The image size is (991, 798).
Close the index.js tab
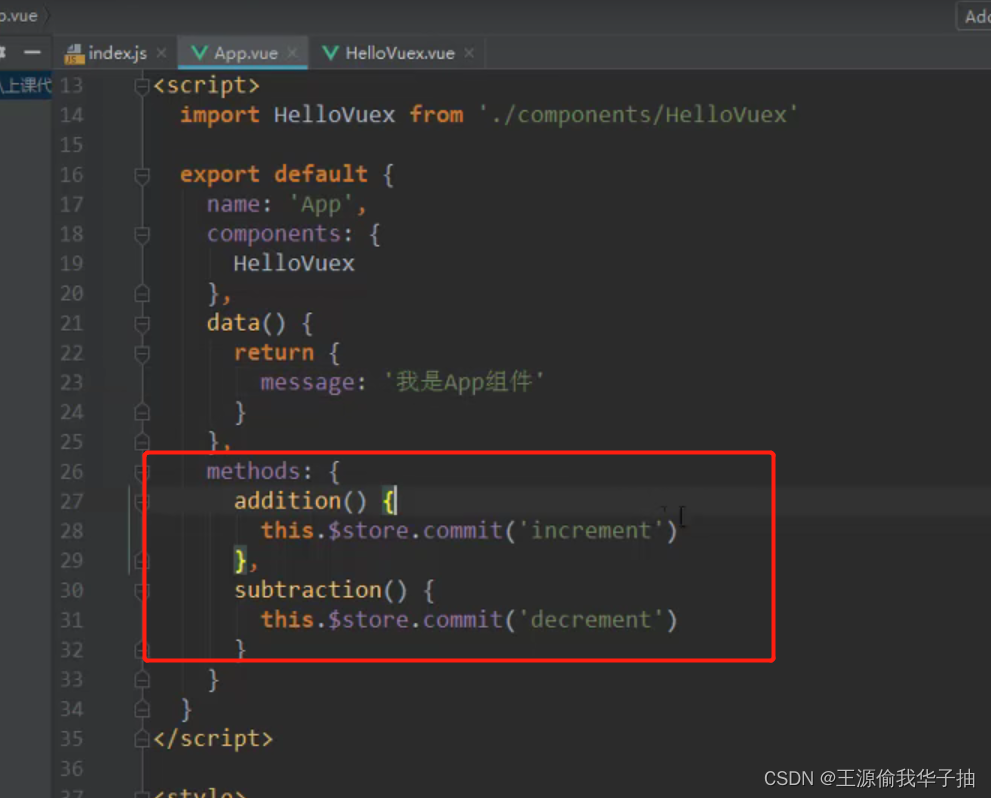[x=162, y=53]
